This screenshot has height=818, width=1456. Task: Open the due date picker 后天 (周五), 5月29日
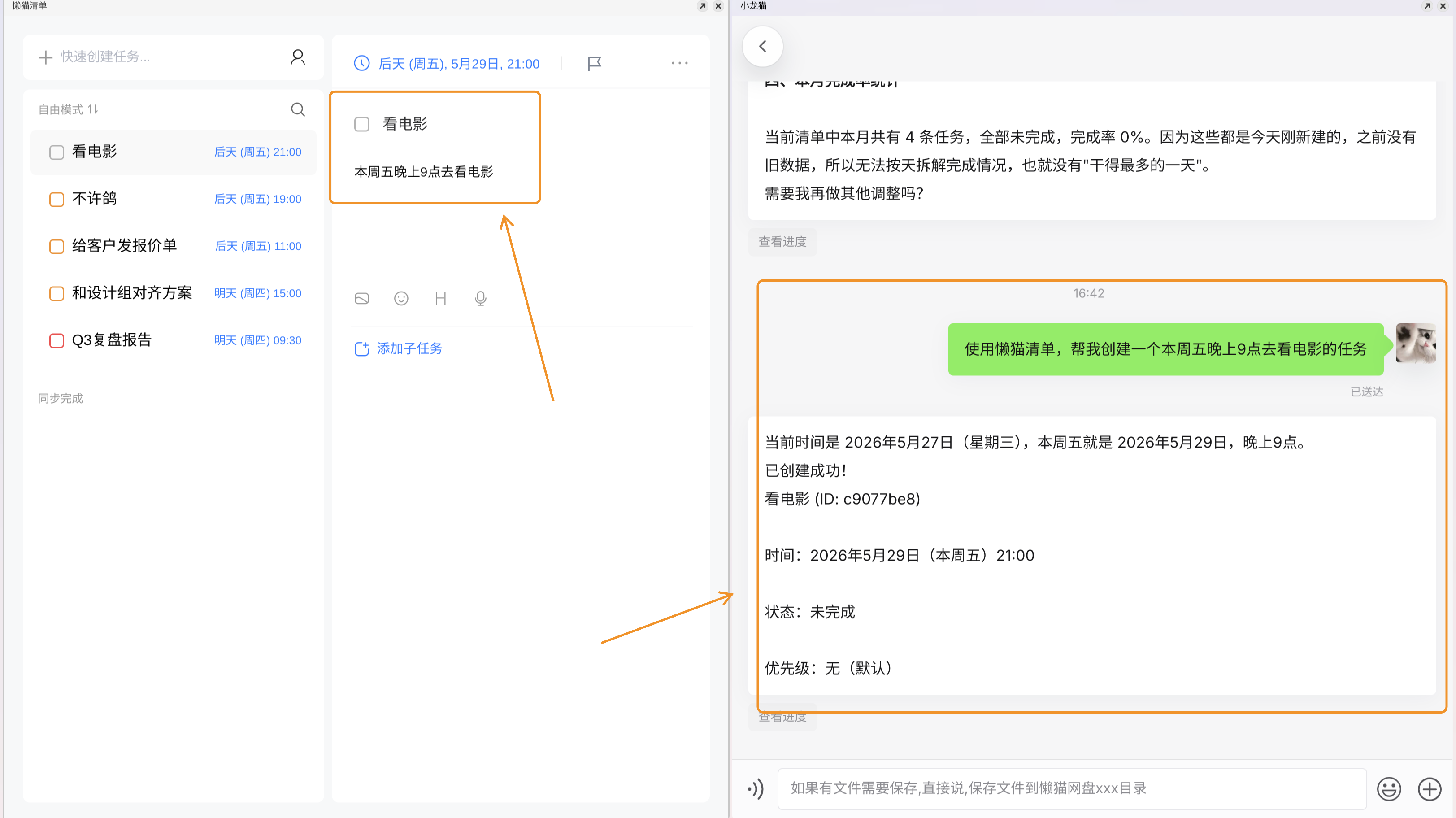[458, 64]
